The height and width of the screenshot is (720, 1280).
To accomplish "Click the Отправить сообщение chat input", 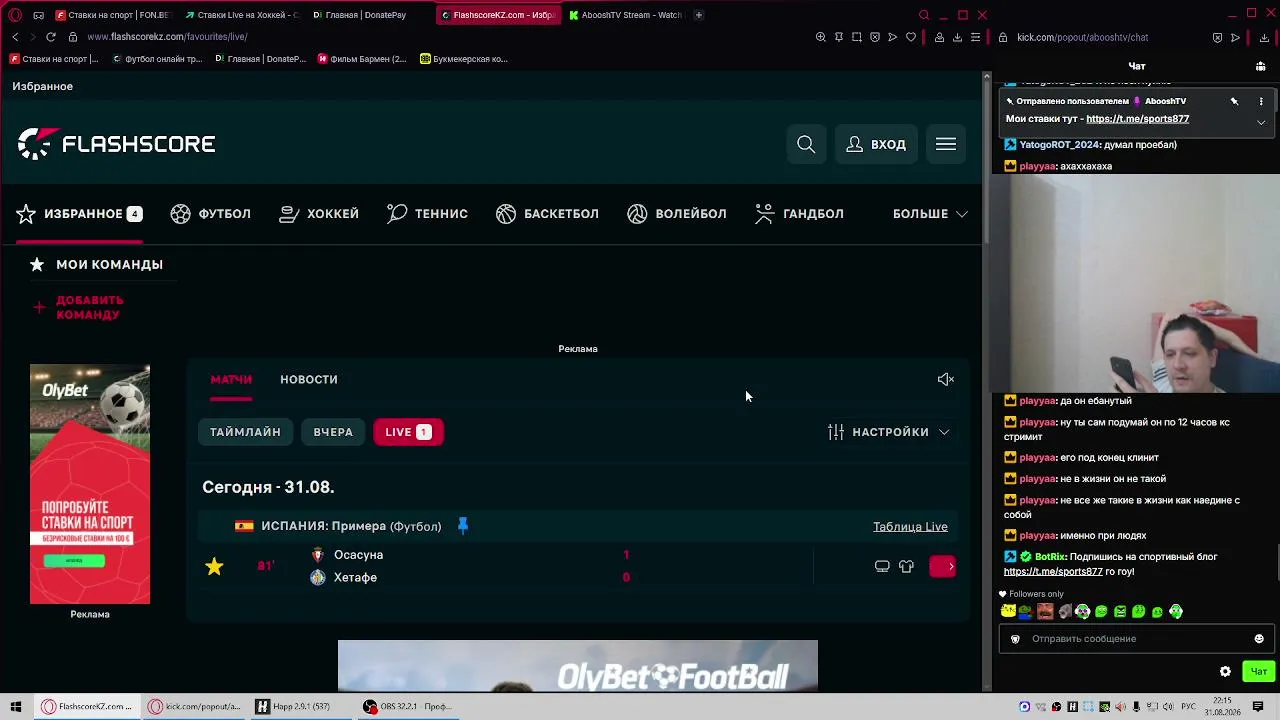I will pos(1136,639).
